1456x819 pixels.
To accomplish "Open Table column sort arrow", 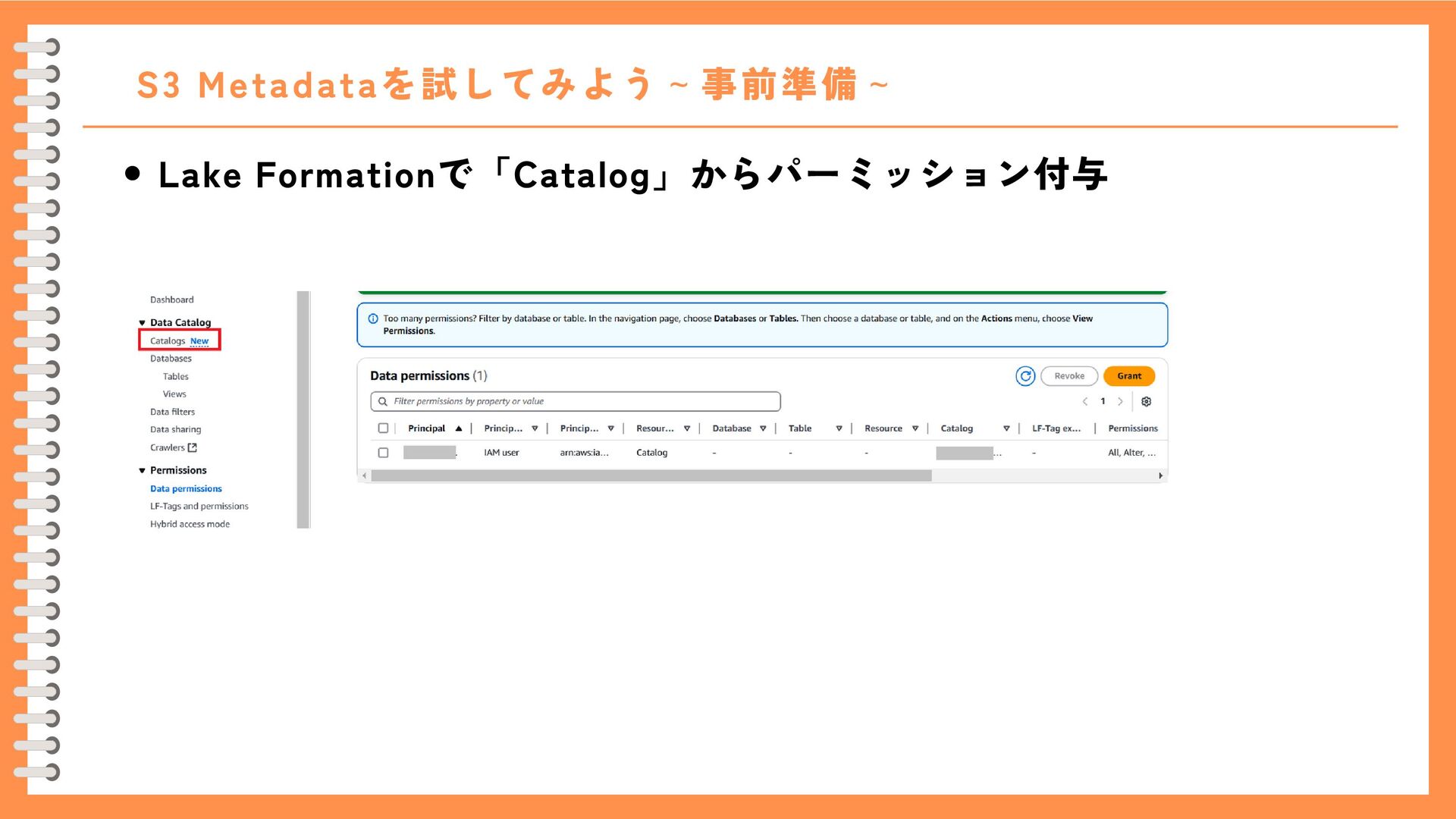I will coord(839,428).
